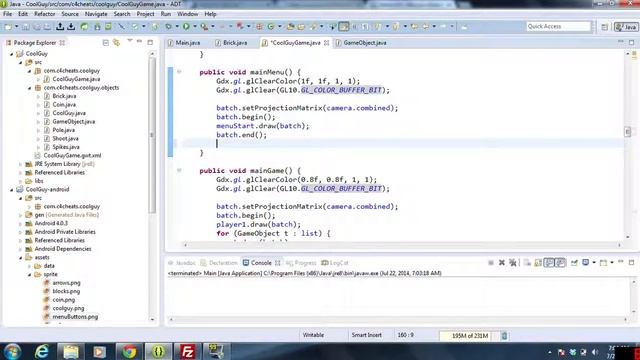Click the Open Perspective icon
Screen dimensions: 640x360
point(604,27)
